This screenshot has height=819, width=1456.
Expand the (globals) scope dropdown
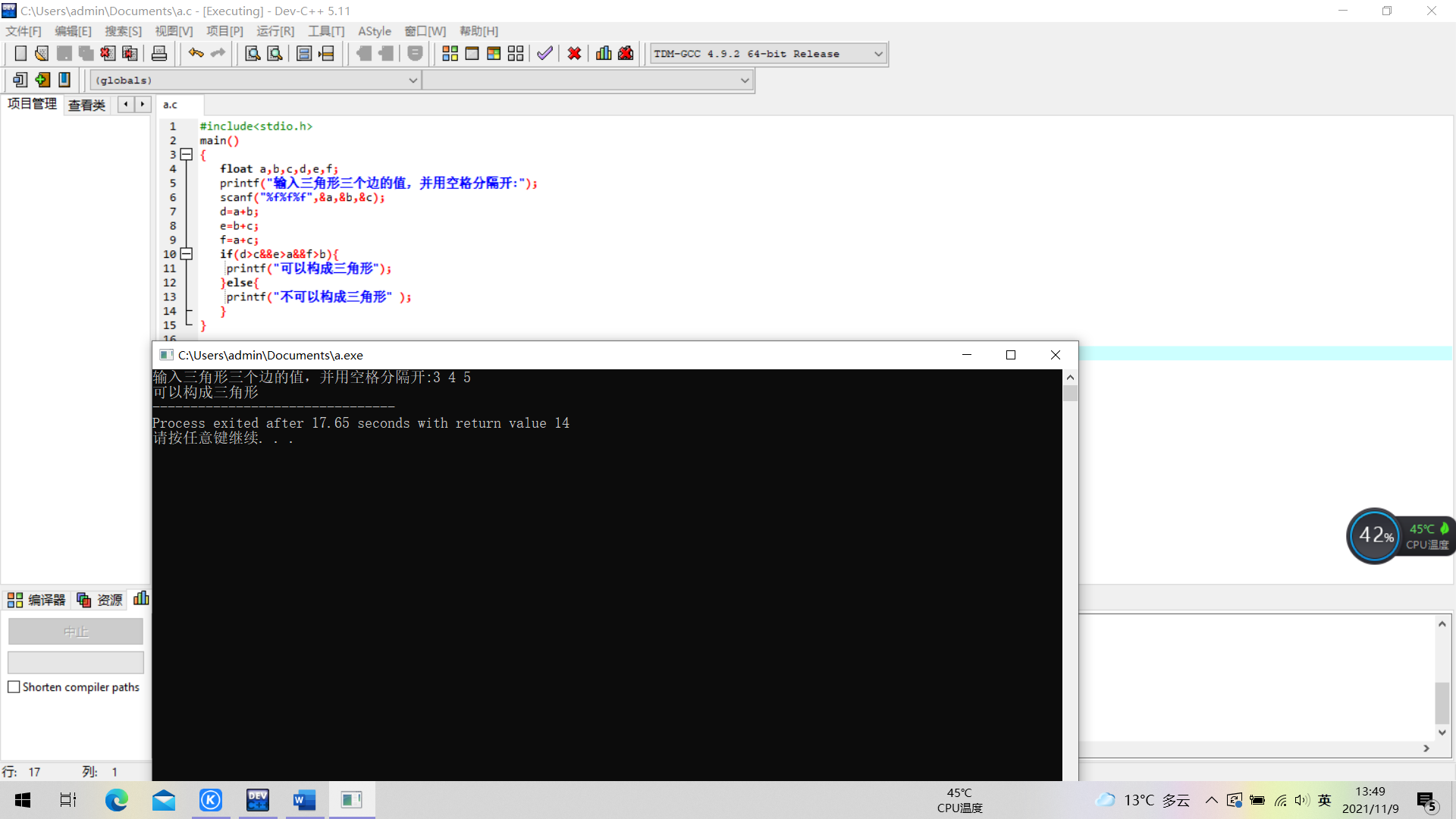[413, 80]
